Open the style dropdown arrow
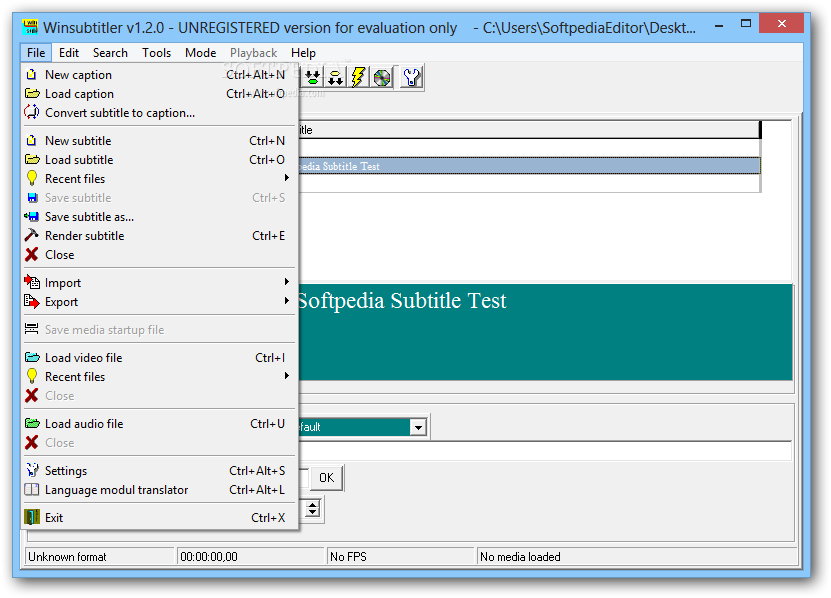This screenshot has height=598, width=831. [x=418, y=427]
